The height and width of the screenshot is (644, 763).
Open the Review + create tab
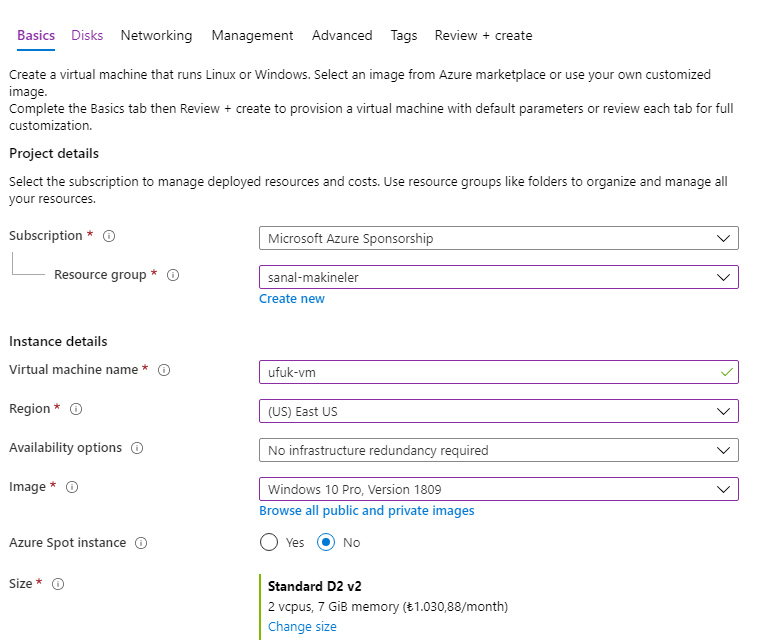click(x=483, y=36)
